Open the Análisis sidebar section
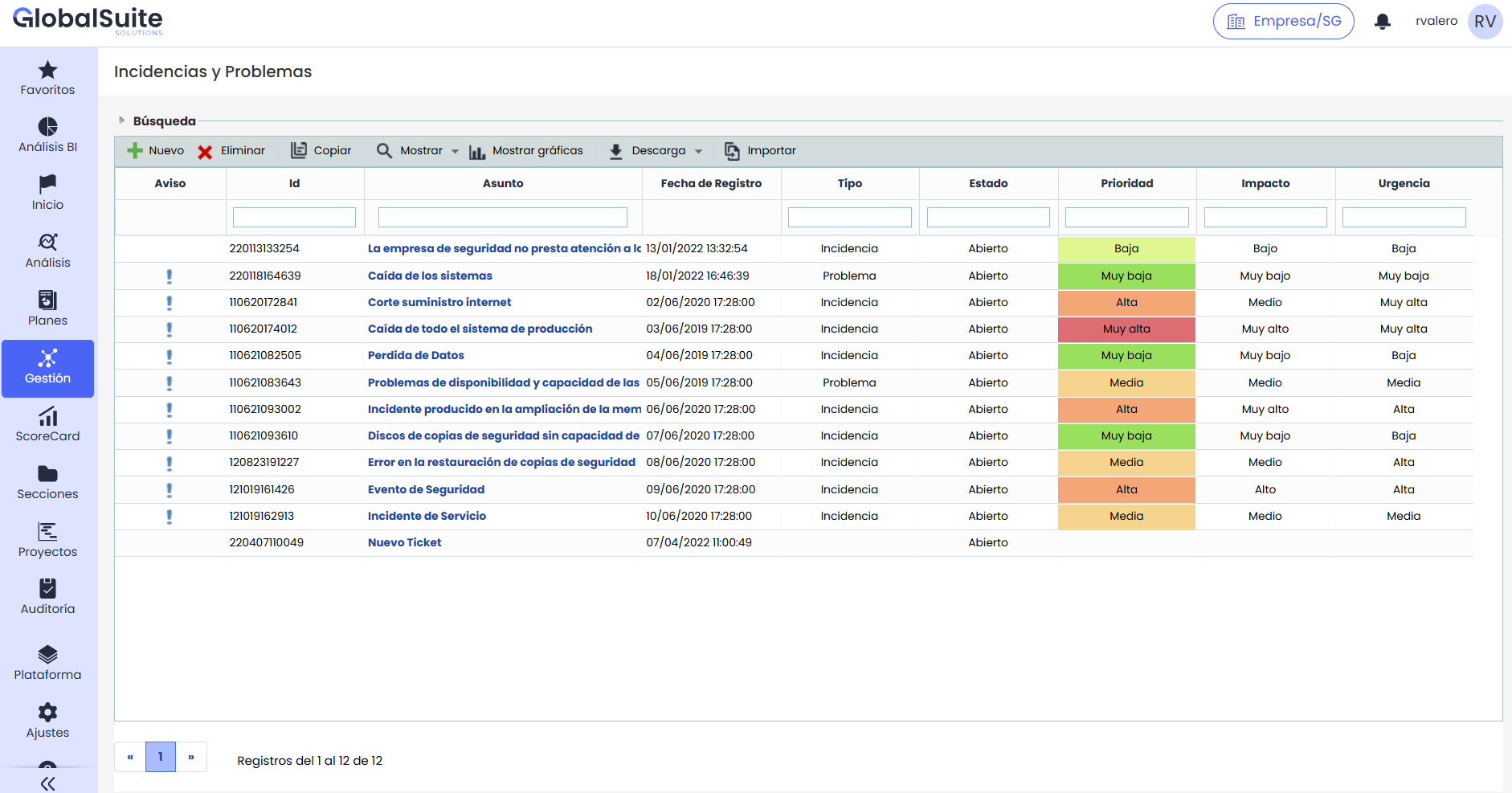The image size is (1512, 793). pyautogui.click(x=47, y=251)
